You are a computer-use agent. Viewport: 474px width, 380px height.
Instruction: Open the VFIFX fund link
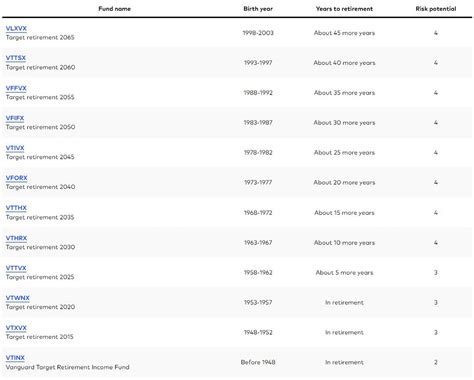pyautogui.click(x=15, y=118)
